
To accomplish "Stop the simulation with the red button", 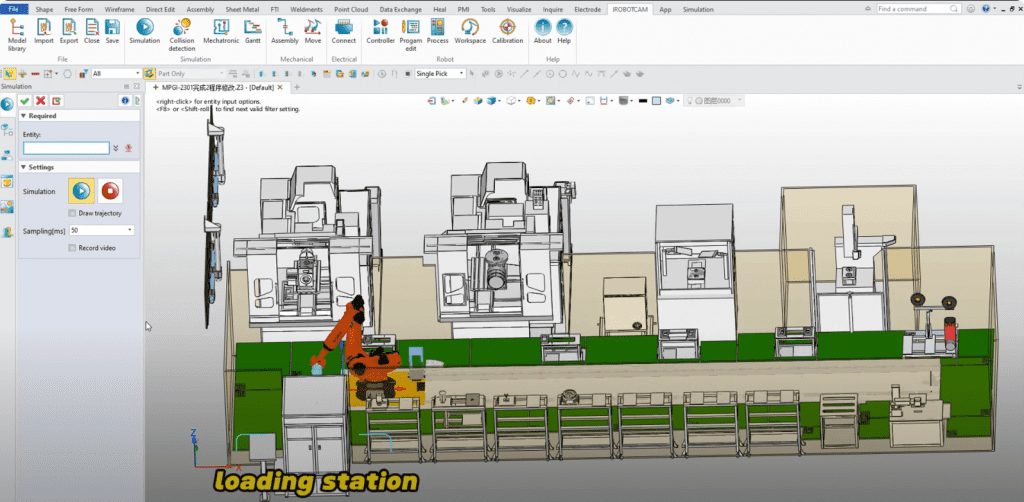I will click(110, 190).
